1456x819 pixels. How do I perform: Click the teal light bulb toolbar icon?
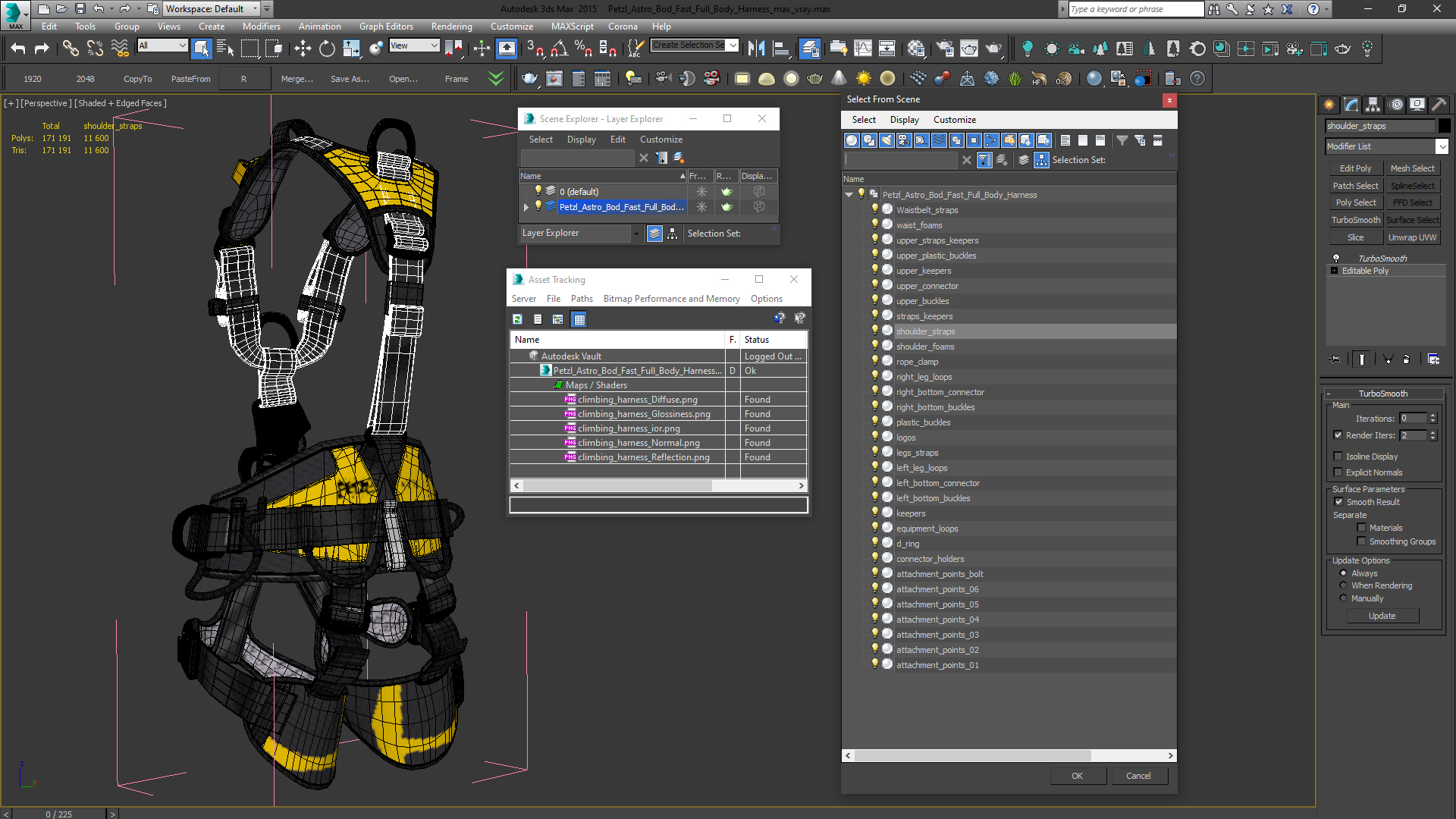click(x=1027, y=49)
